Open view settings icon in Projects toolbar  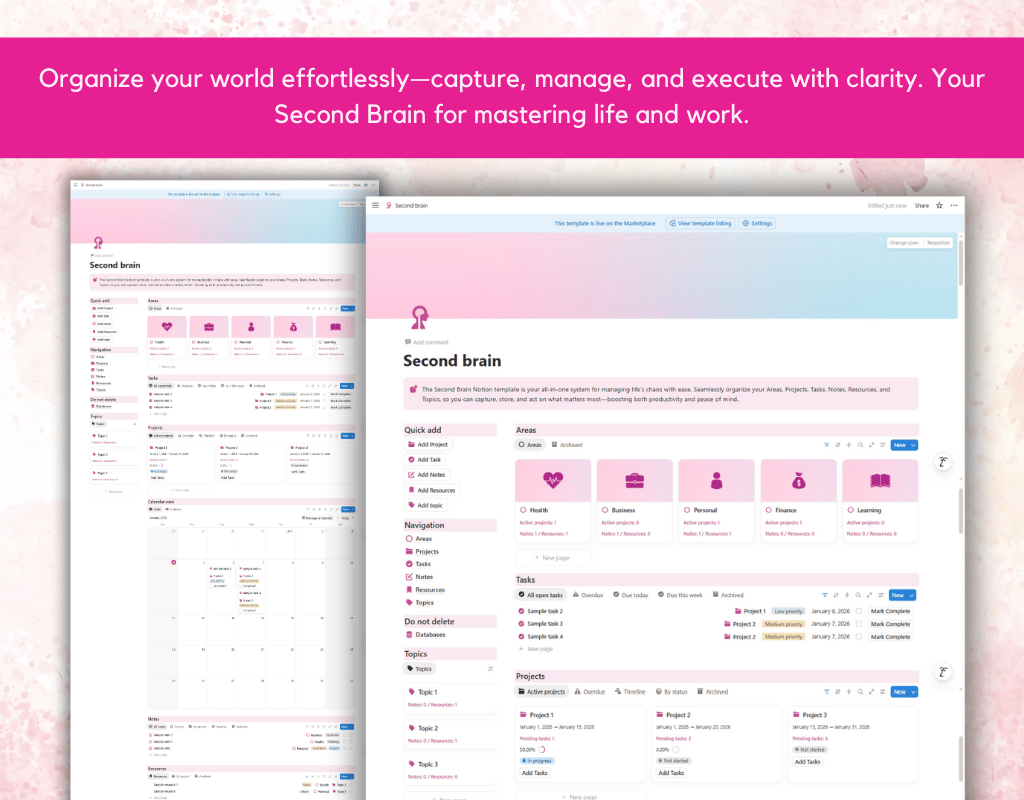882,692
